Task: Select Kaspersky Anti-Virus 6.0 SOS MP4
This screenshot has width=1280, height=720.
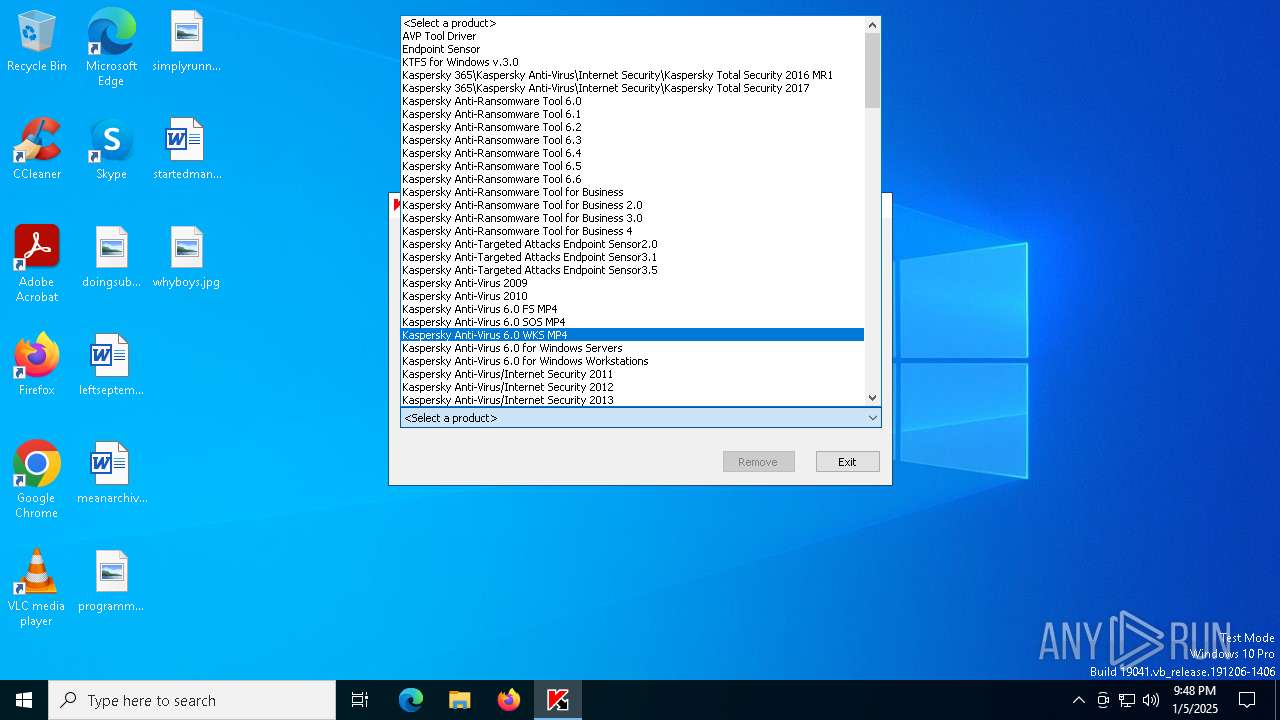Action: 632,322
